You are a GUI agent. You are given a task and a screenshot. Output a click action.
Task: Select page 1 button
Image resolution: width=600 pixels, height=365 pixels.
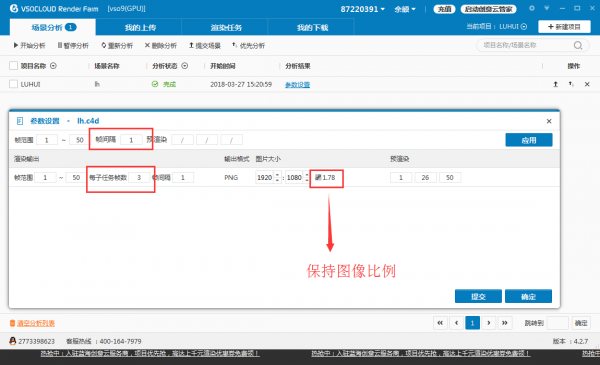coord(473,323)
